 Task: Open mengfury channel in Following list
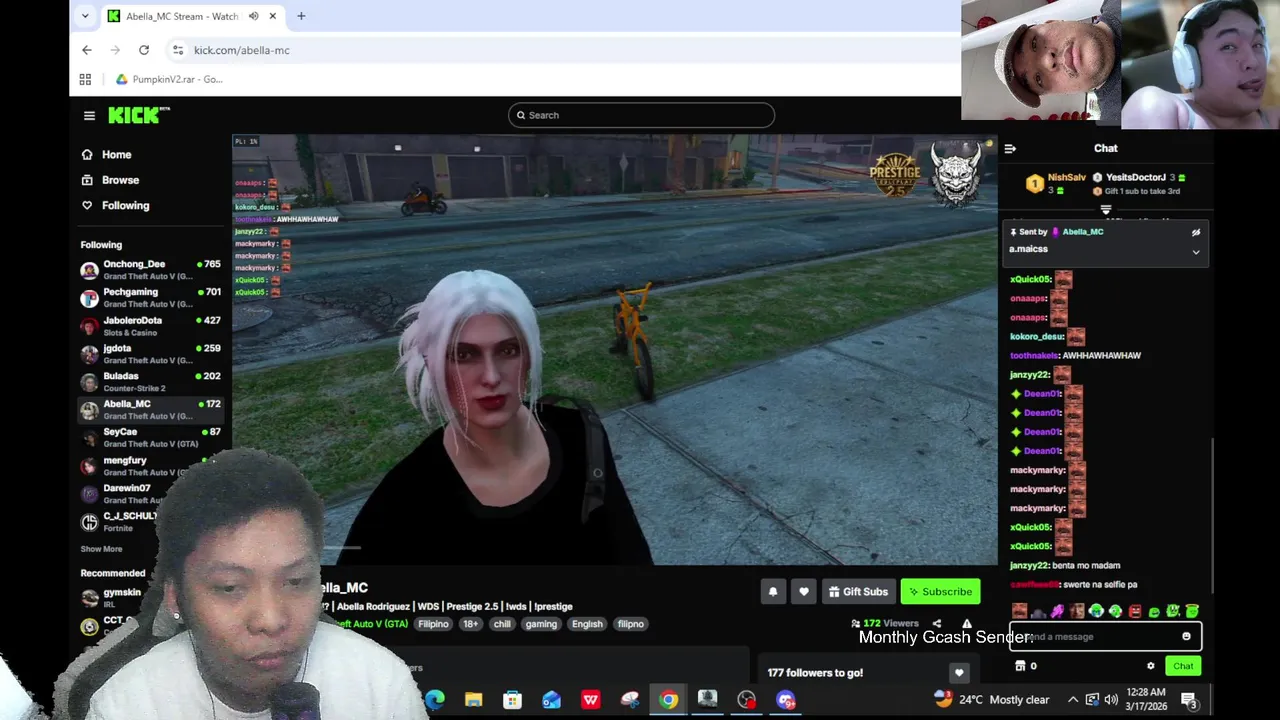(150, 466)
